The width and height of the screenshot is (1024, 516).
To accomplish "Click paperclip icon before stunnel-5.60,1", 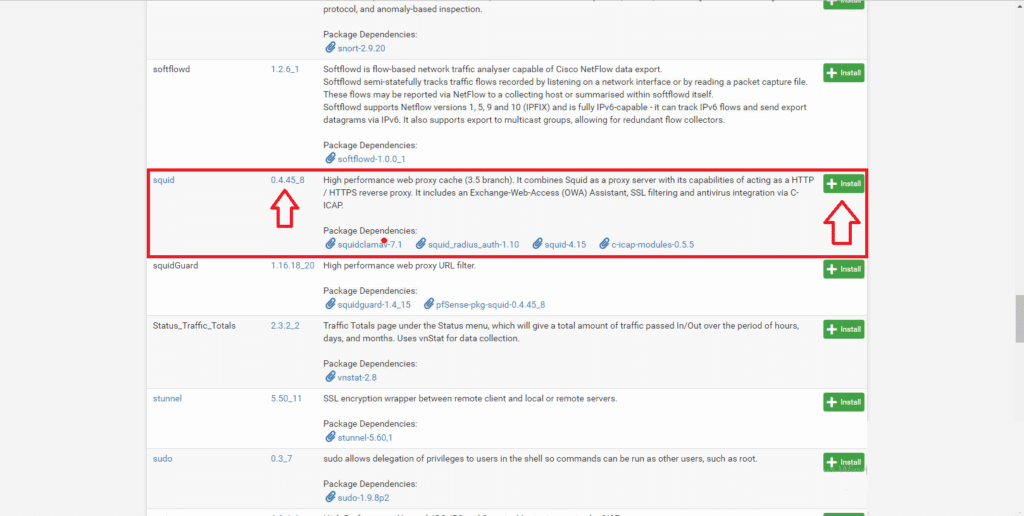I will click(330, 438).
